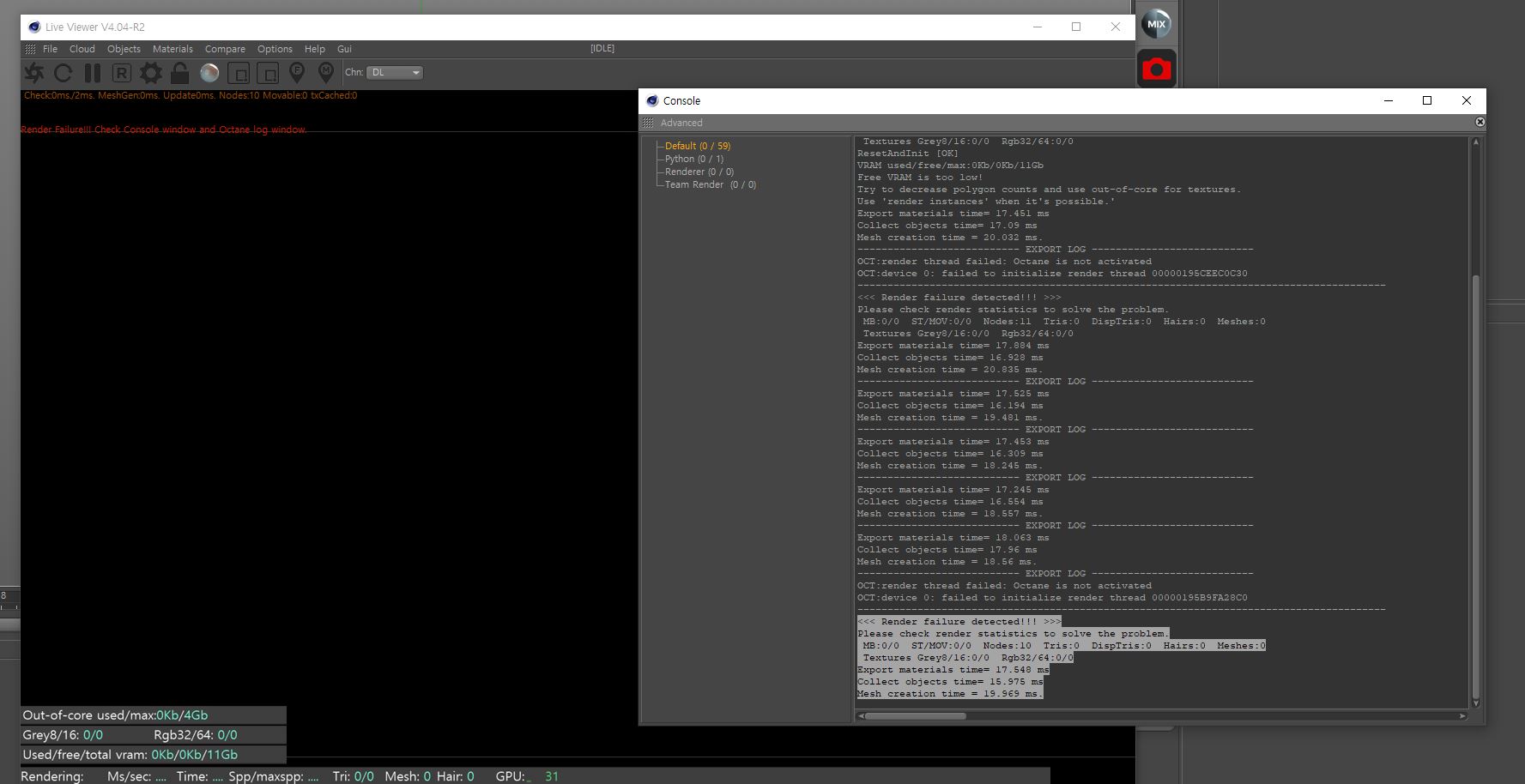Open the Objects menu
The image size is (1525, 784).
coord(124,49)
